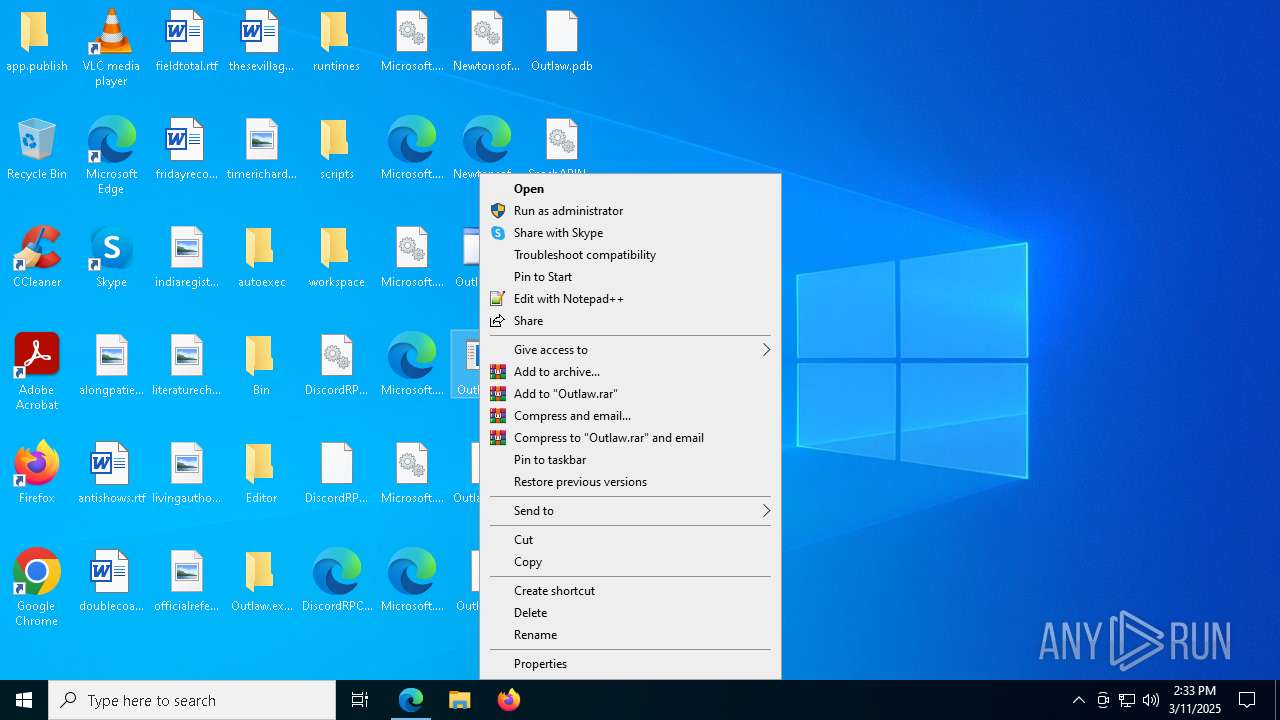Choose Rename in context menu
This screenshot has width=1280, height=720.
[630, 635]
